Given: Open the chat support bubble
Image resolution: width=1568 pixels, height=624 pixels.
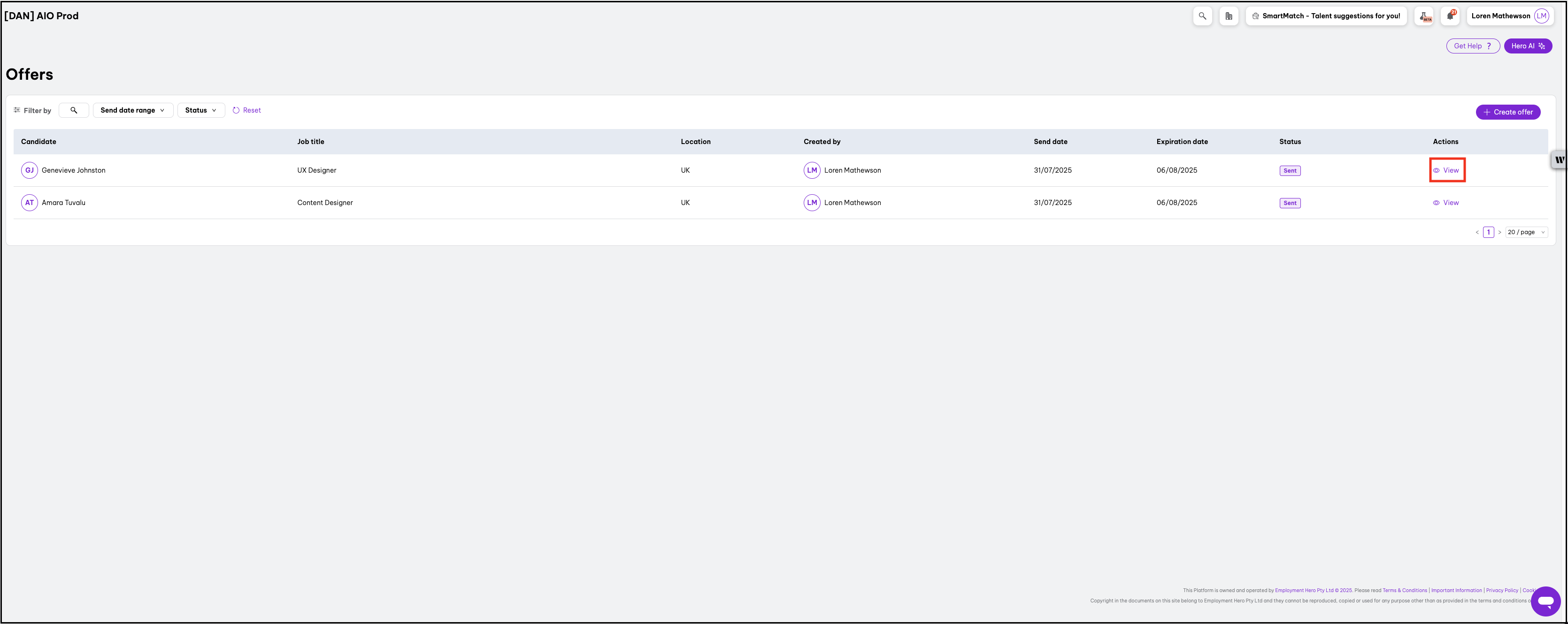Looking at the screenshot, I should 1545,601.
